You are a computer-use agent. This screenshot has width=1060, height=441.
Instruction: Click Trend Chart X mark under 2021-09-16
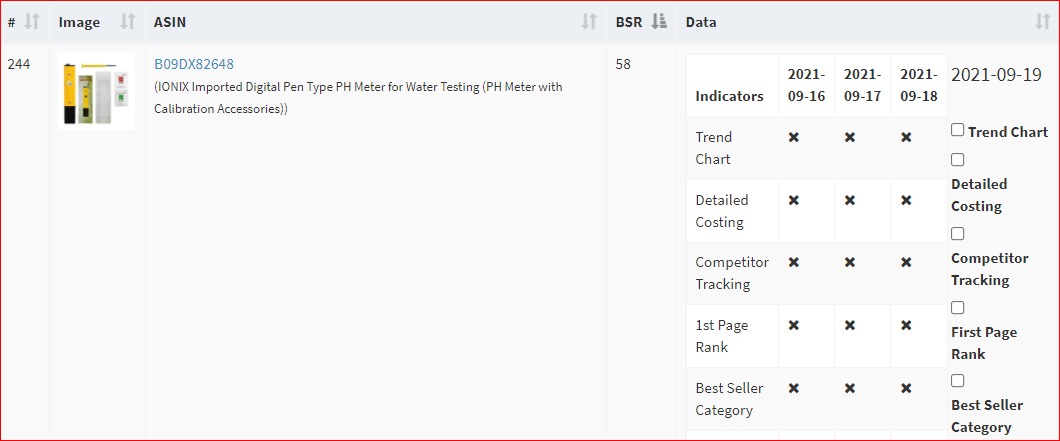pyautogui.click(x=793, y=137)
